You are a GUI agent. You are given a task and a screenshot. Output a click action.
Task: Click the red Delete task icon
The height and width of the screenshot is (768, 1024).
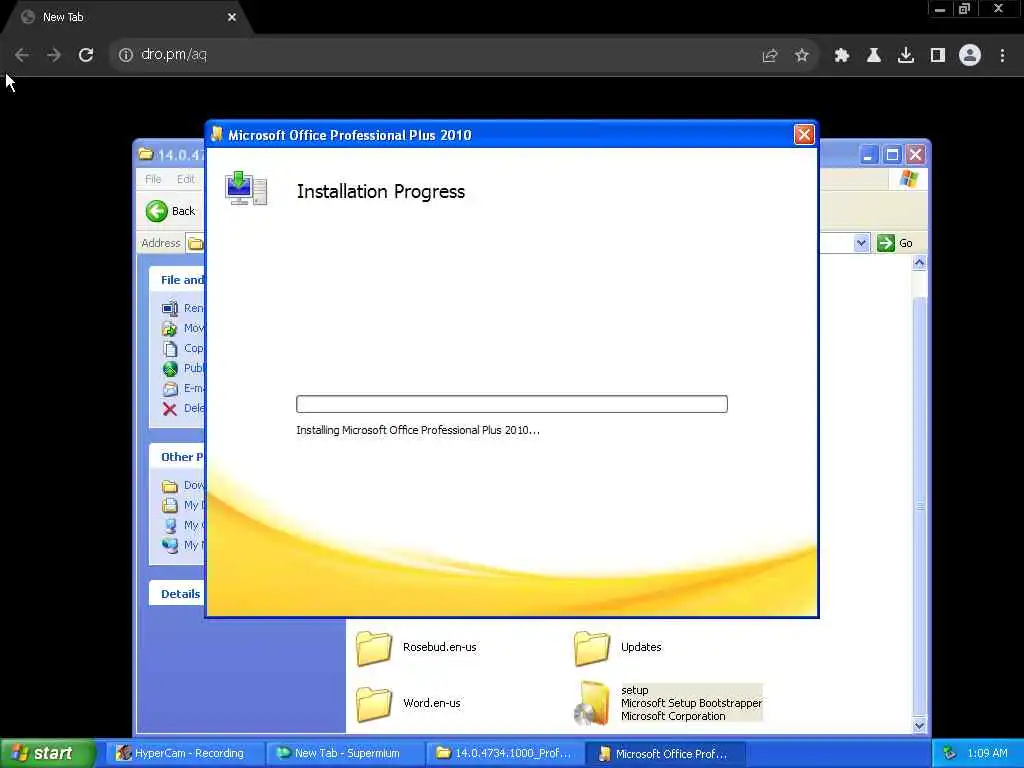point(170,409)
